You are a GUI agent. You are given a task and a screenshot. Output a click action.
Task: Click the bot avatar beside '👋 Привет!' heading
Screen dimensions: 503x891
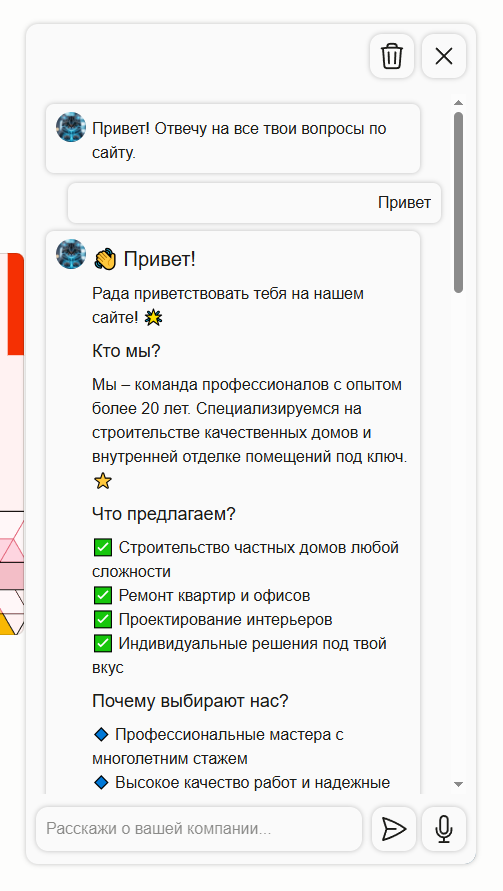71,253
